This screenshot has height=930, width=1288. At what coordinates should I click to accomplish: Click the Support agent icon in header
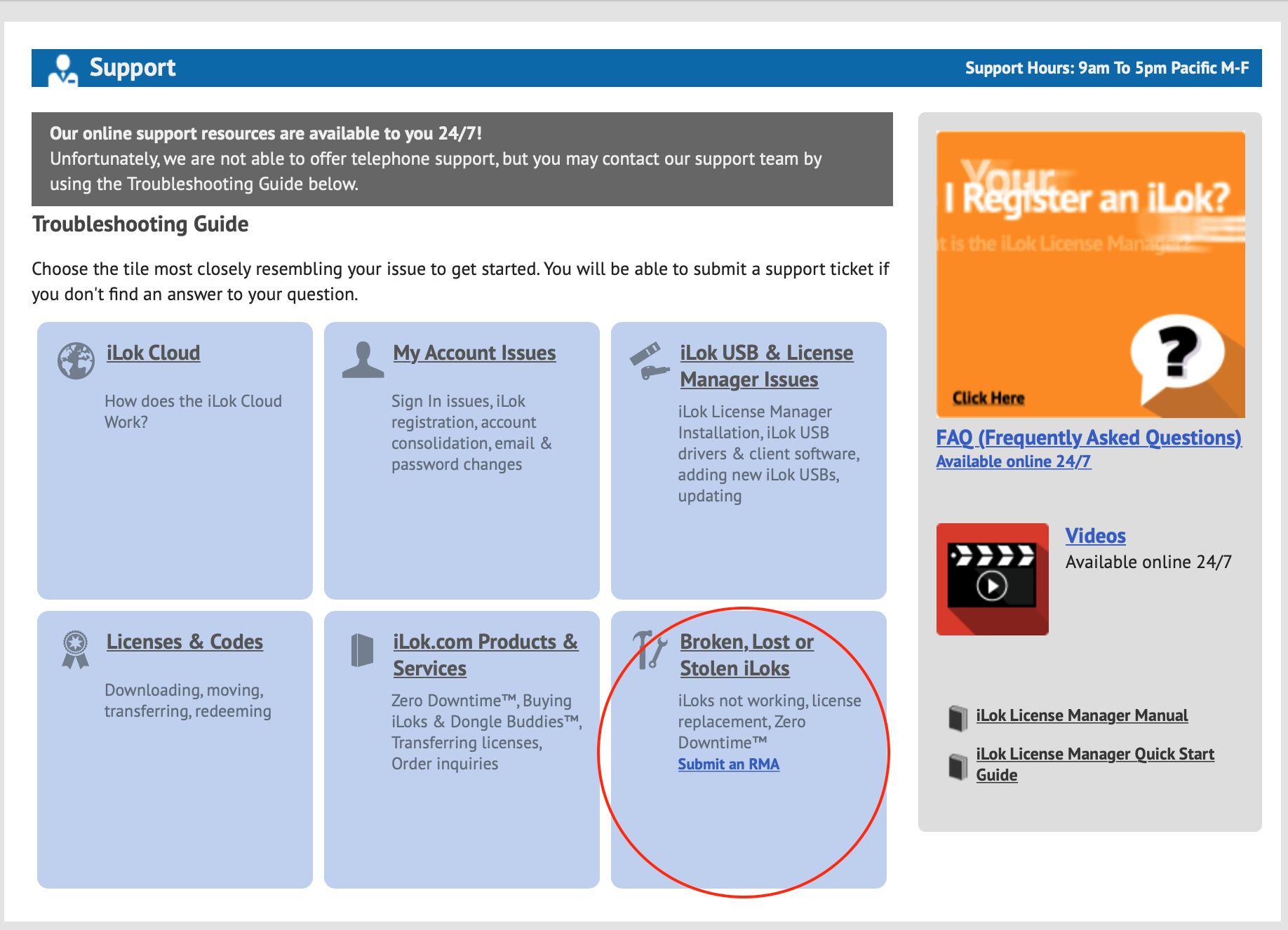point(62,69)
